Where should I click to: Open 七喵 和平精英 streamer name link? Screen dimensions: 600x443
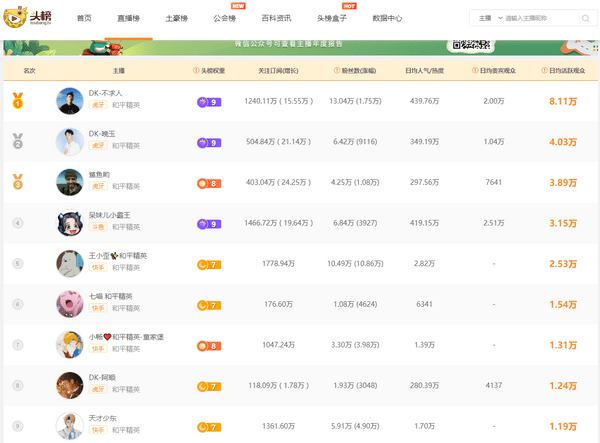click(x=111, y=296)
